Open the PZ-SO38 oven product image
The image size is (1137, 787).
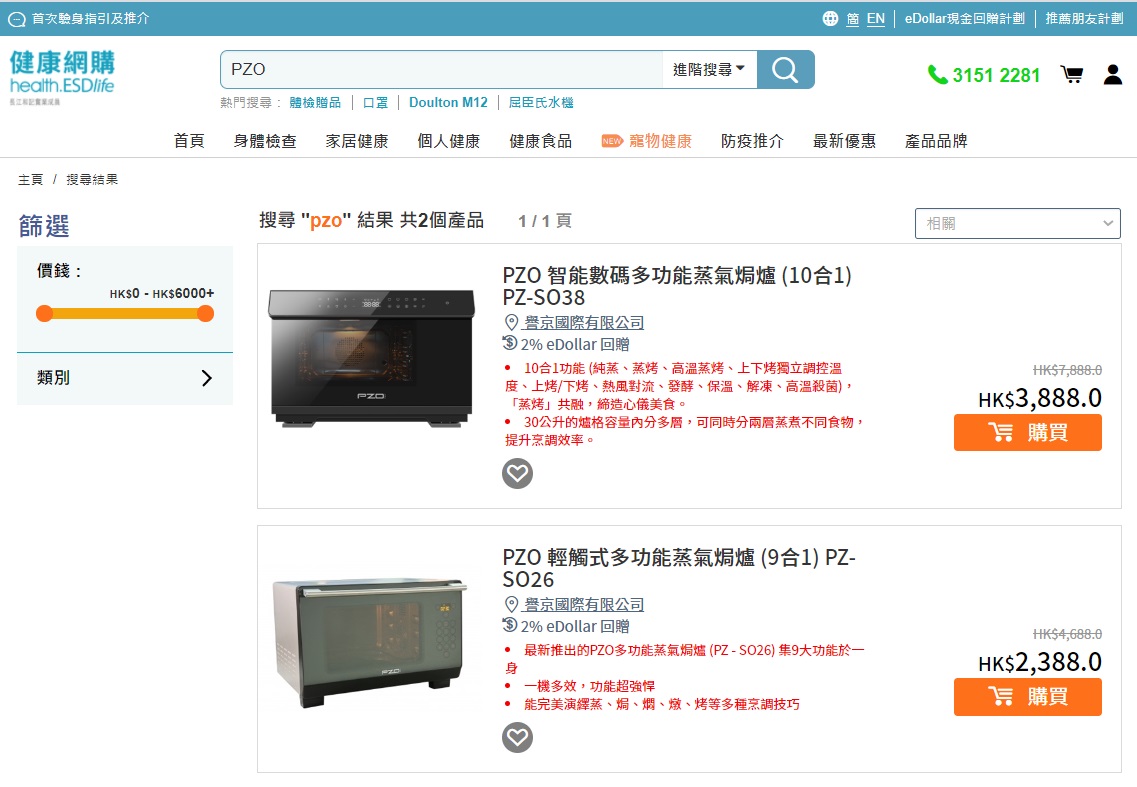pyautogui.click(x=372, y=358)
